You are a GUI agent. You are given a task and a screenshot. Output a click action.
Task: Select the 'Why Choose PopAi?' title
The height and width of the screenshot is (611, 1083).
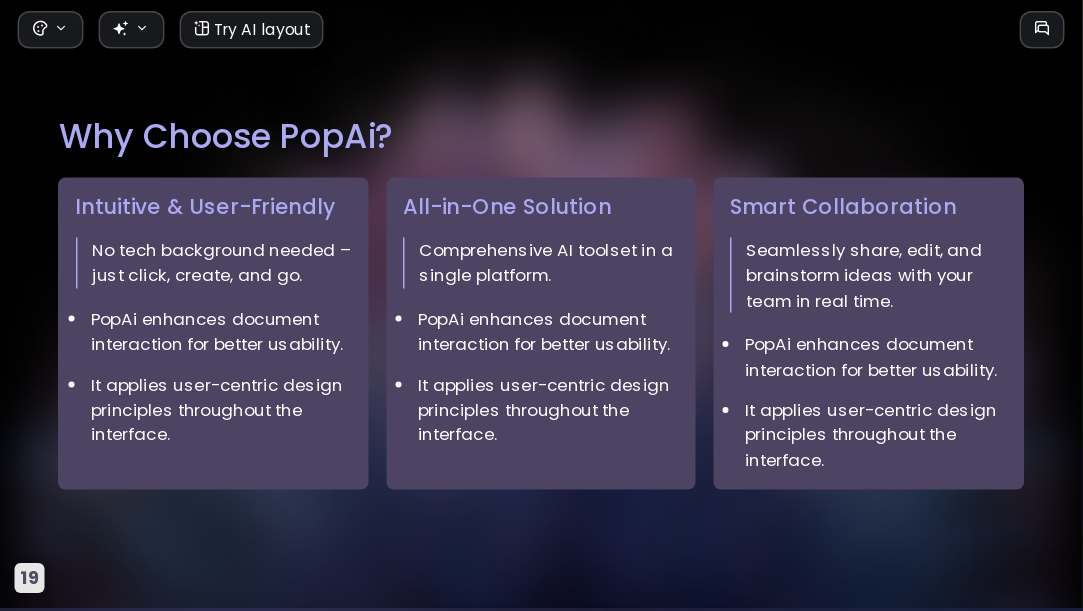tap(225, 136)
